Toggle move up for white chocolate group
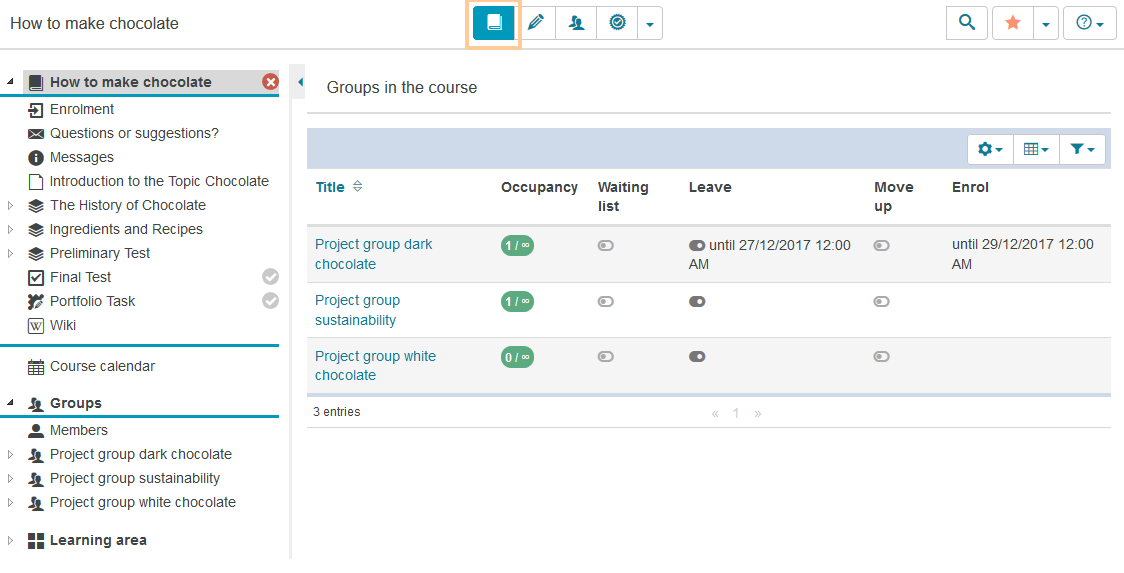 881,356
